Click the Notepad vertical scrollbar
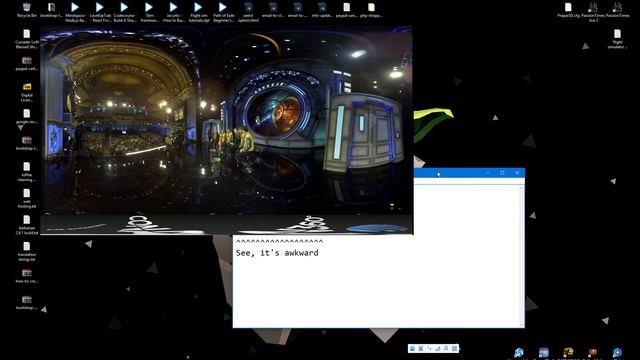This screenshot has height=360, width=640. [522, 256]
